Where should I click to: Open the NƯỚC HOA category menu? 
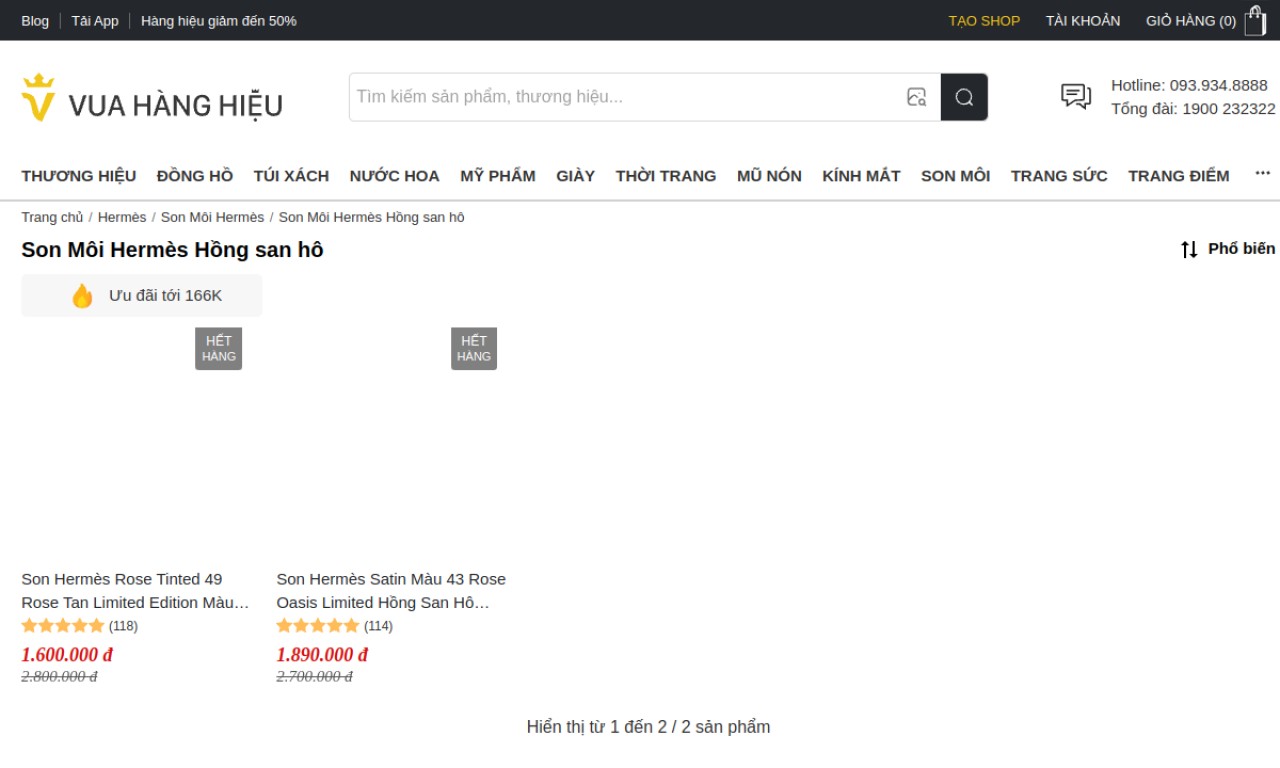point(395,176)
